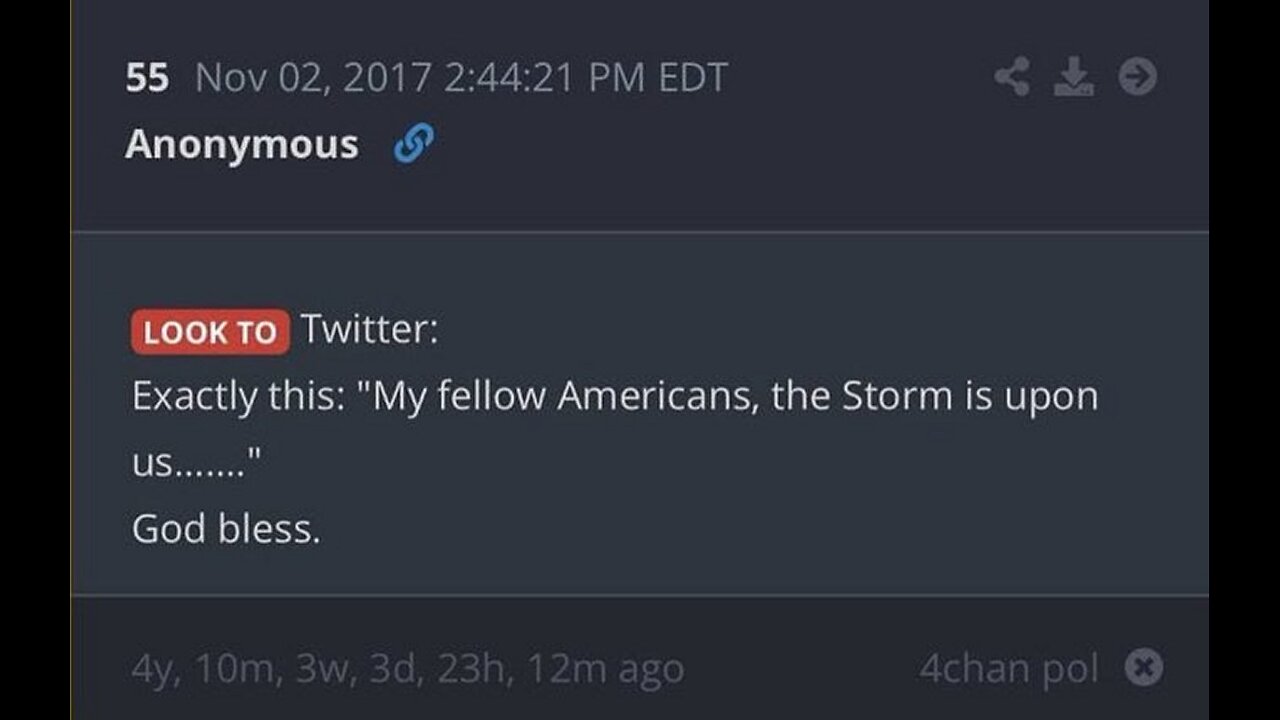Click the X icon beside 4chan pol
This screenshot has height=720, width=1280.
(x=1144, y=668)
